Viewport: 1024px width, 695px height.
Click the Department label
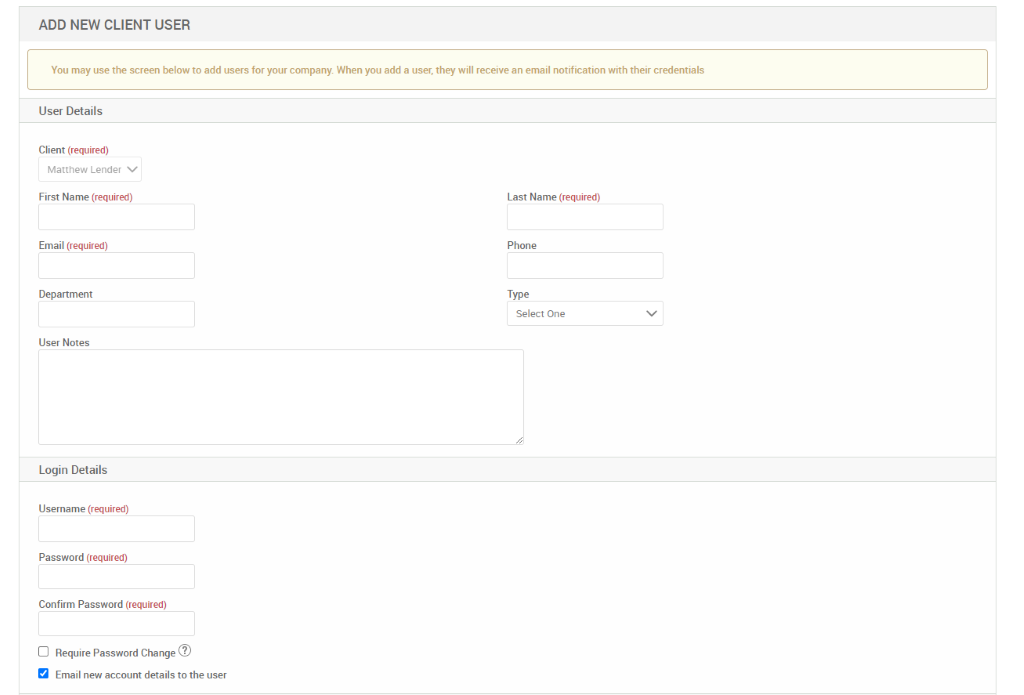click(x=65, y=294)
